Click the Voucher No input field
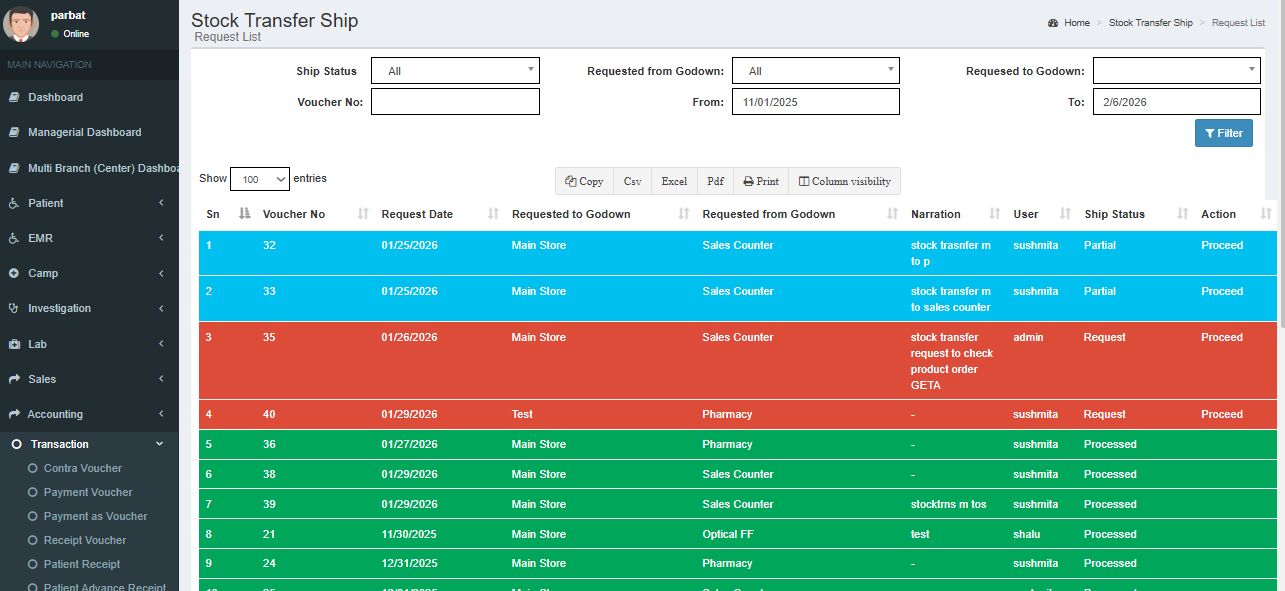This screenshot has height=591, width=1285. pyautogui.click(x=455, y=102)
